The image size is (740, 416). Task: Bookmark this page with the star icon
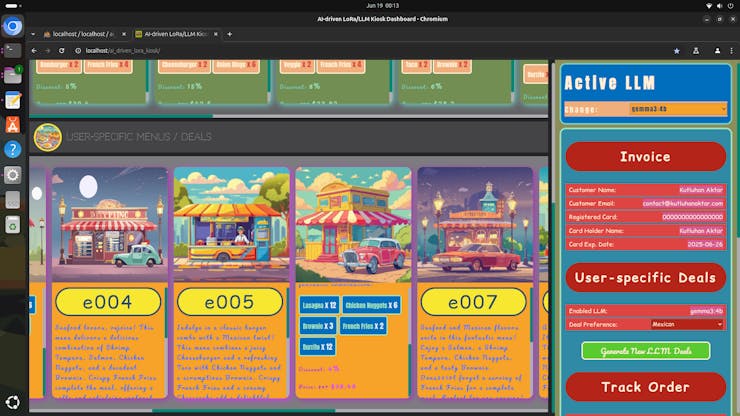[x=677, y=50]
